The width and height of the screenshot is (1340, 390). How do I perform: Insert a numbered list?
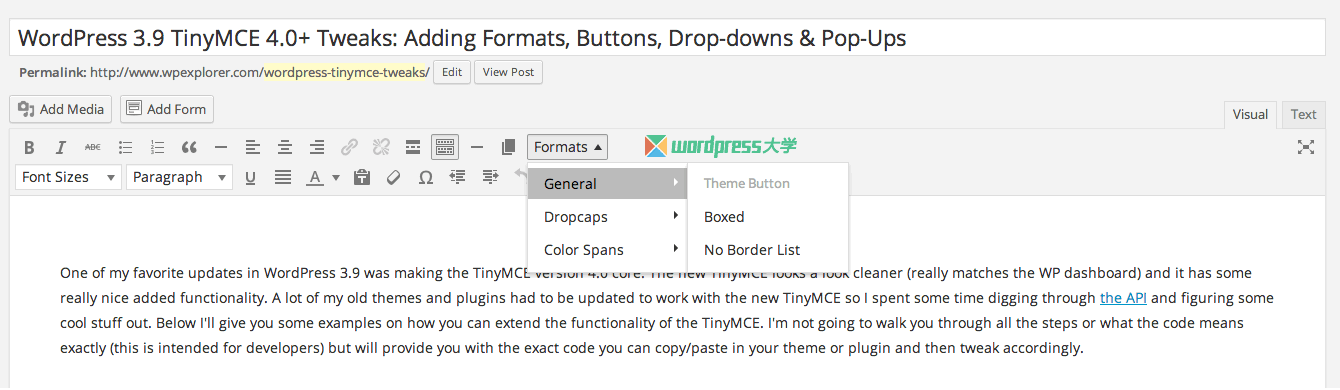click(157, 148)
